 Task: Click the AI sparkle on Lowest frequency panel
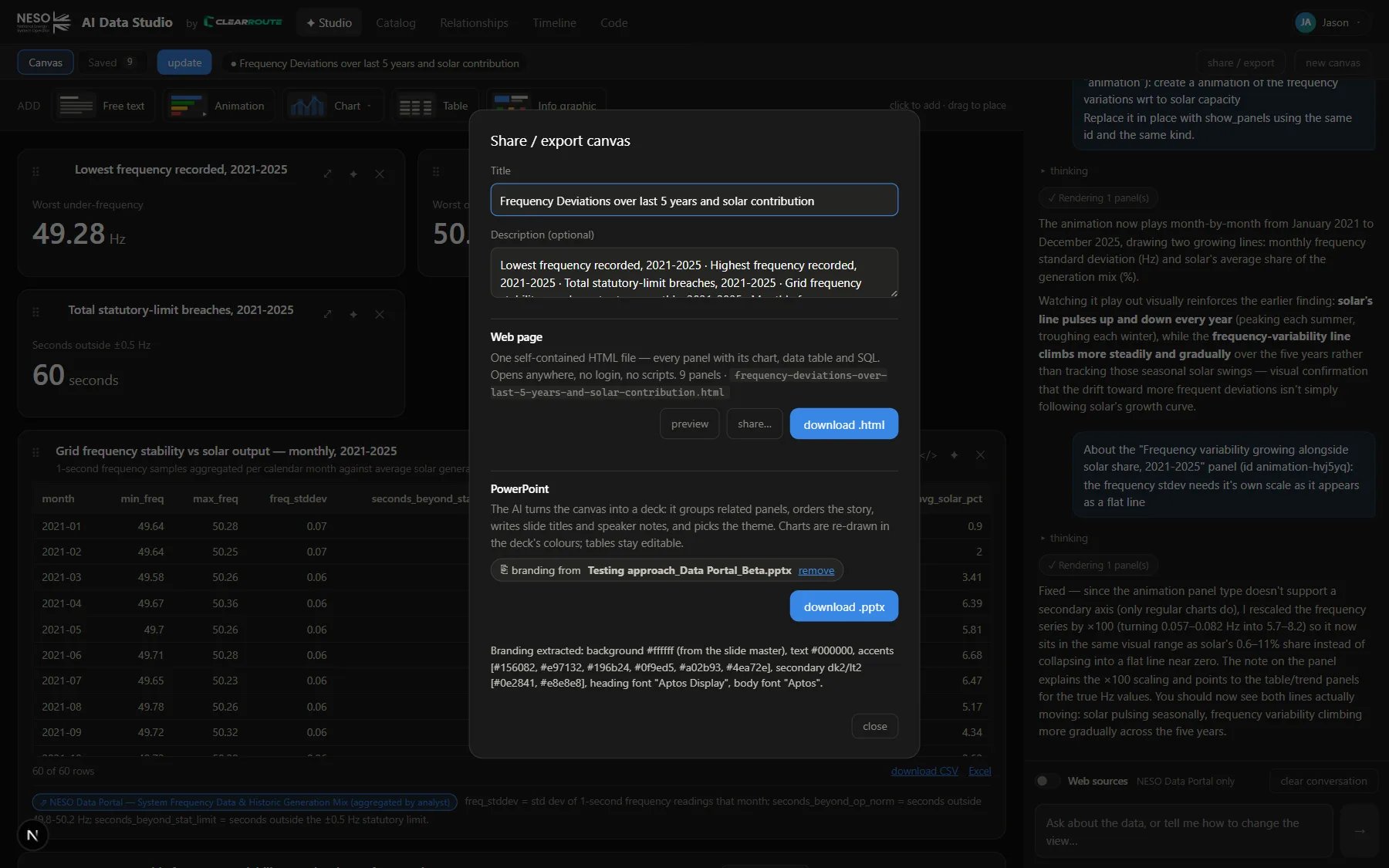[353, 174]
